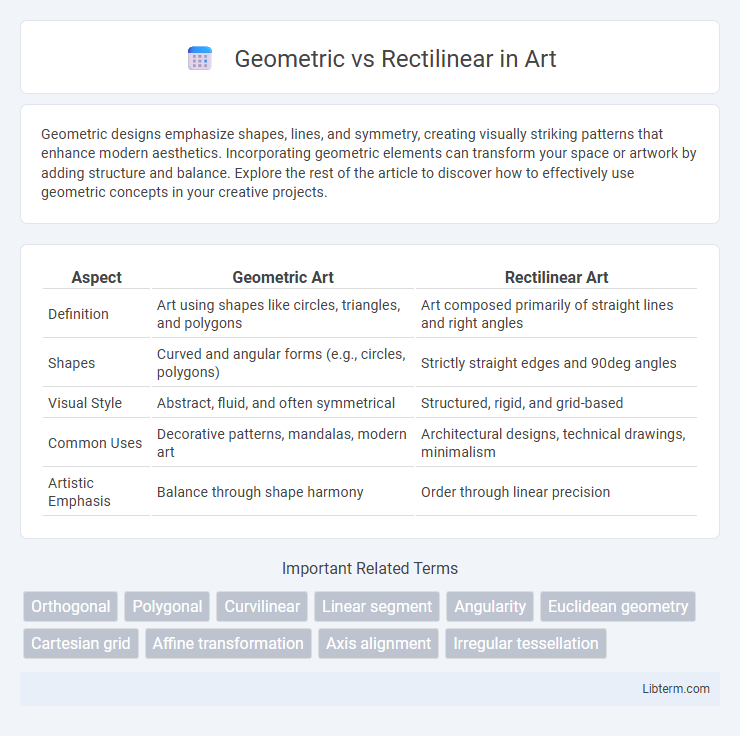Viewport: 740px width, 736px height.
Task: Select the Definition row label
Action: click(78, 314)
